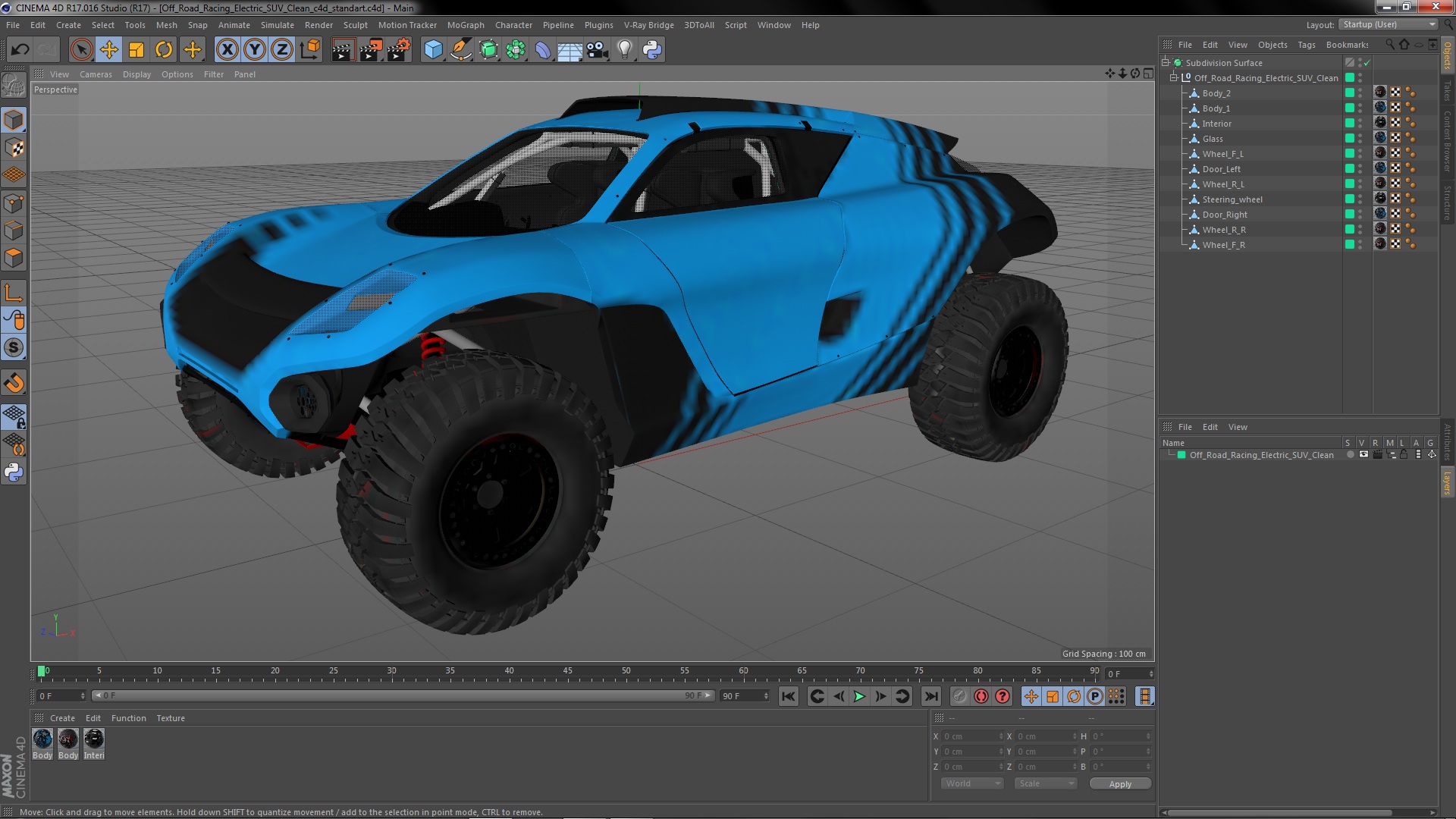
Task: Play the animation forward
Action: (x=859, y=696)
